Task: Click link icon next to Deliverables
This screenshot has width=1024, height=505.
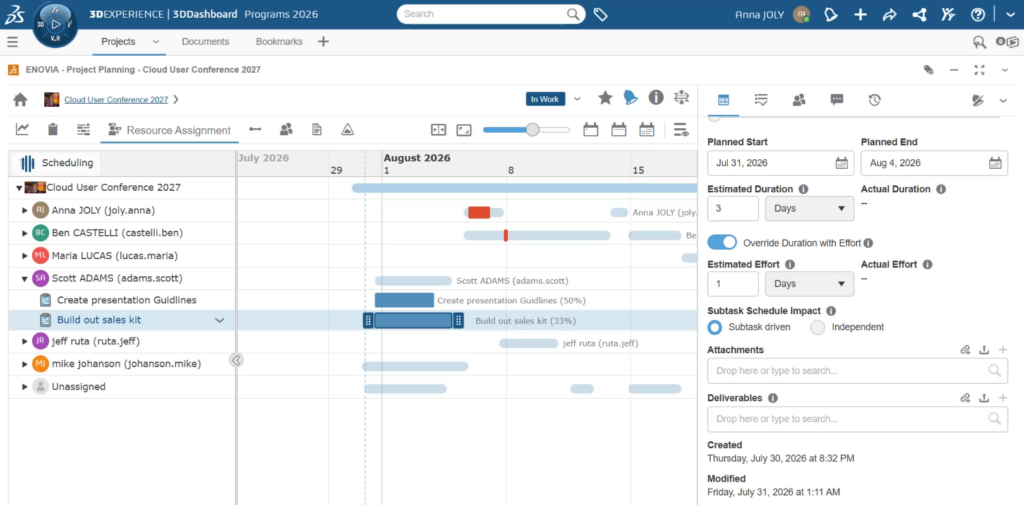Action: pyautogui.click(x=965, y=398)
